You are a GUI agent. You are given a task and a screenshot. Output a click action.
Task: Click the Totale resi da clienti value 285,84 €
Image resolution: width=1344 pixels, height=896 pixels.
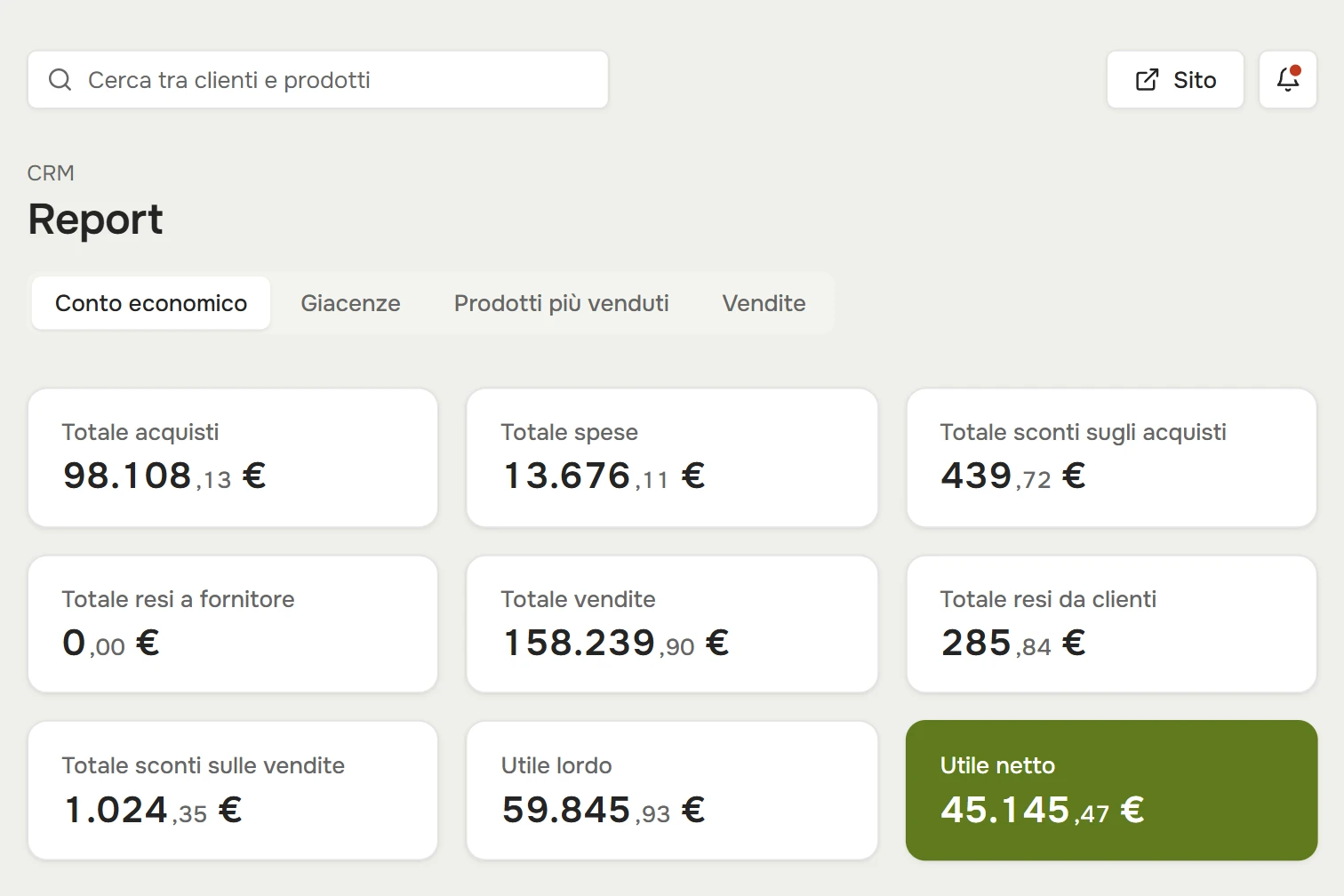pyautogui.click(x=1013, y=643)
